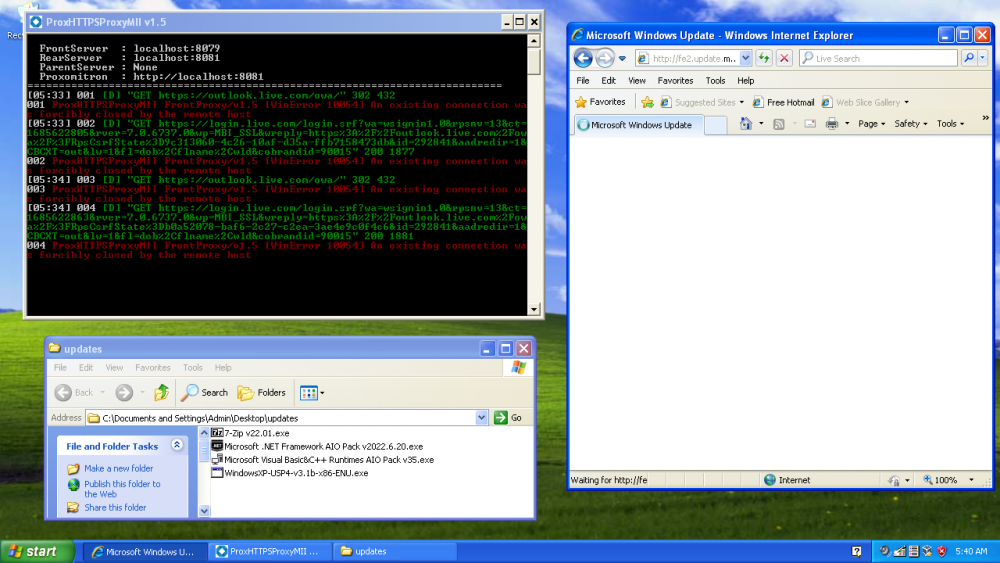This screenshot has width=1000, height=563.
Task: Click the taskbar help question mark icon
Action: point(857,552)
